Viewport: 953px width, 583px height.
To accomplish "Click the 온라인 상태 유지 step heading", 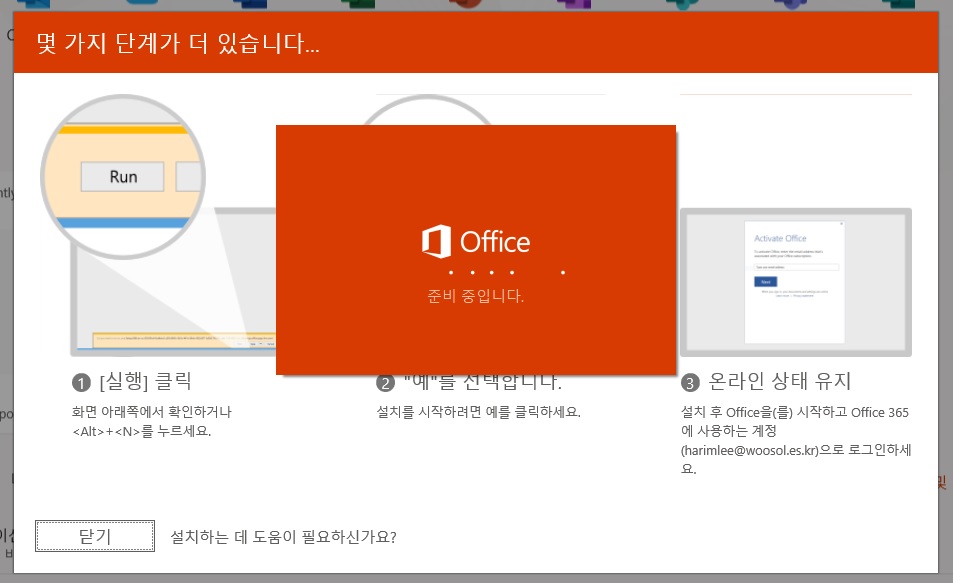I will [780, 381].
